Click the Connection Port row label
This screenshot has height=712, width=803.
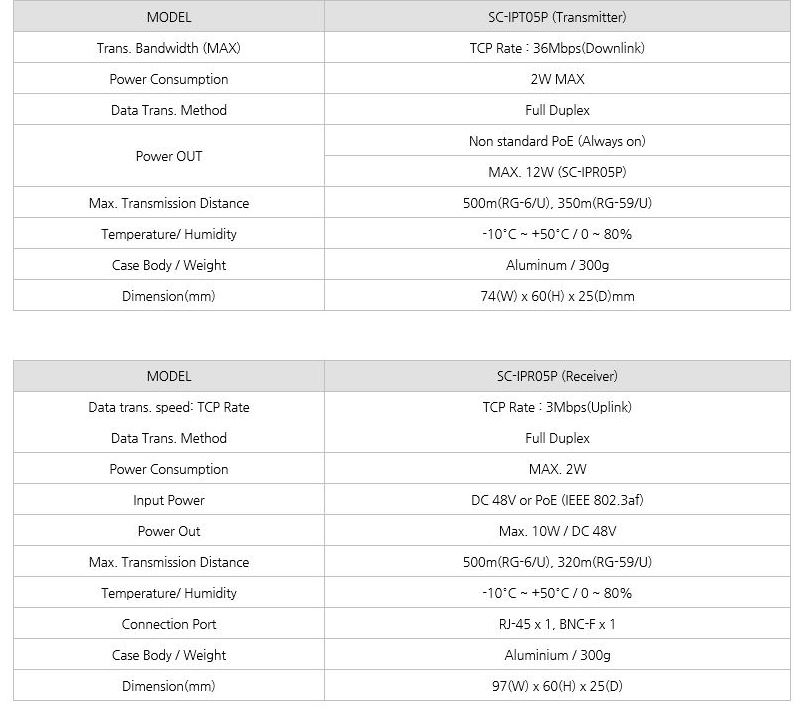[x=169, y=624]
